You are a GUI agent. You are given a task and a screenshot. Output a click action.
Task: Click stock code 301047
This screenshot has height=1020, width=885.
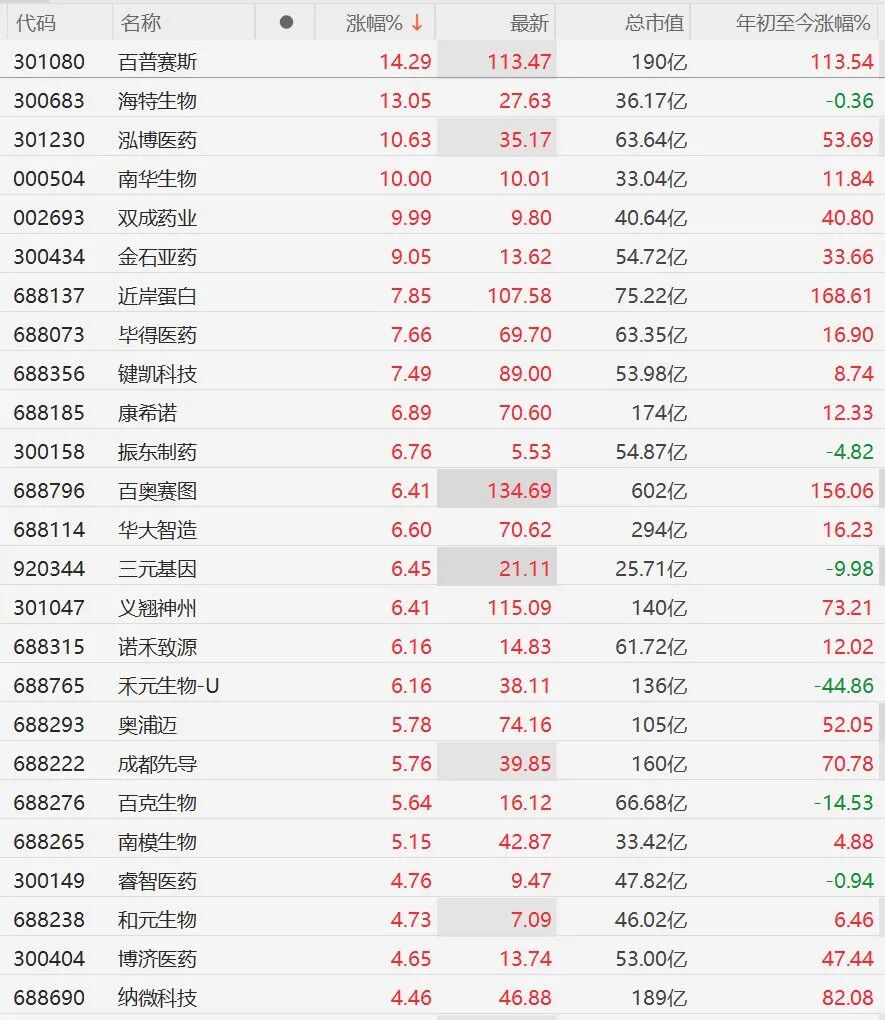point(49,608)
